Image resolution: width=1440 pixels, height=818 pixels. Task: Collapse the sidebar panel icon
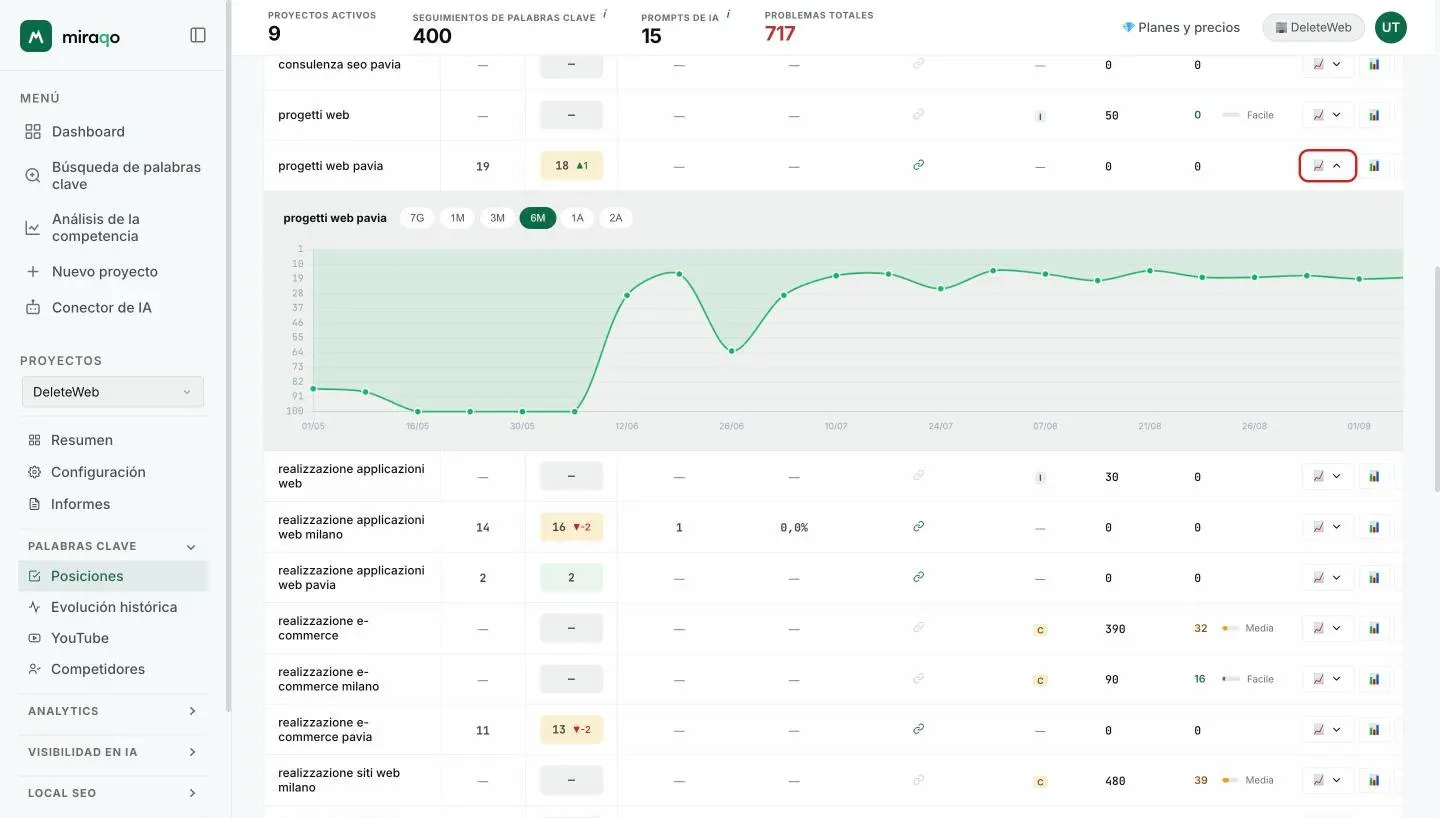[198, 35]
